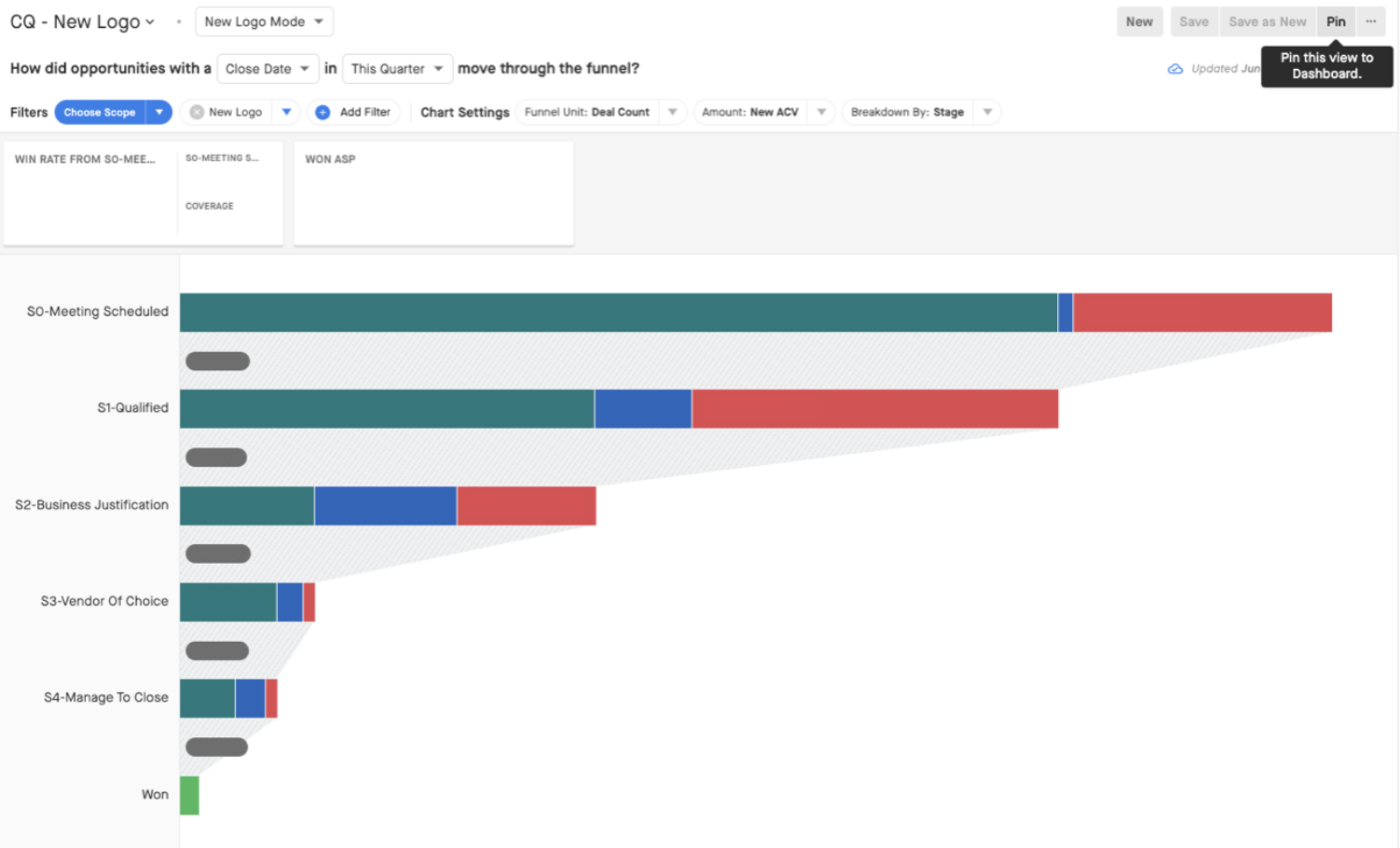Screen dimensions: 1400x848
Task: Click conversion pill below S3-Vendor Of Choice
Action: 217,650
